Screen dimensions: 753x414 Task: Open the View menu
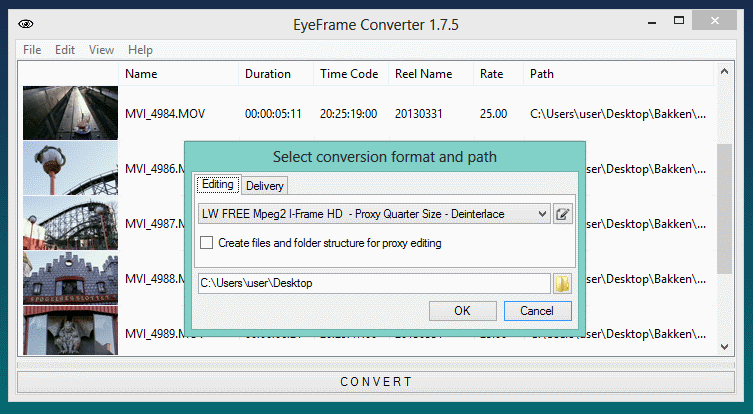pyautogui.click(x=101, y=50)
